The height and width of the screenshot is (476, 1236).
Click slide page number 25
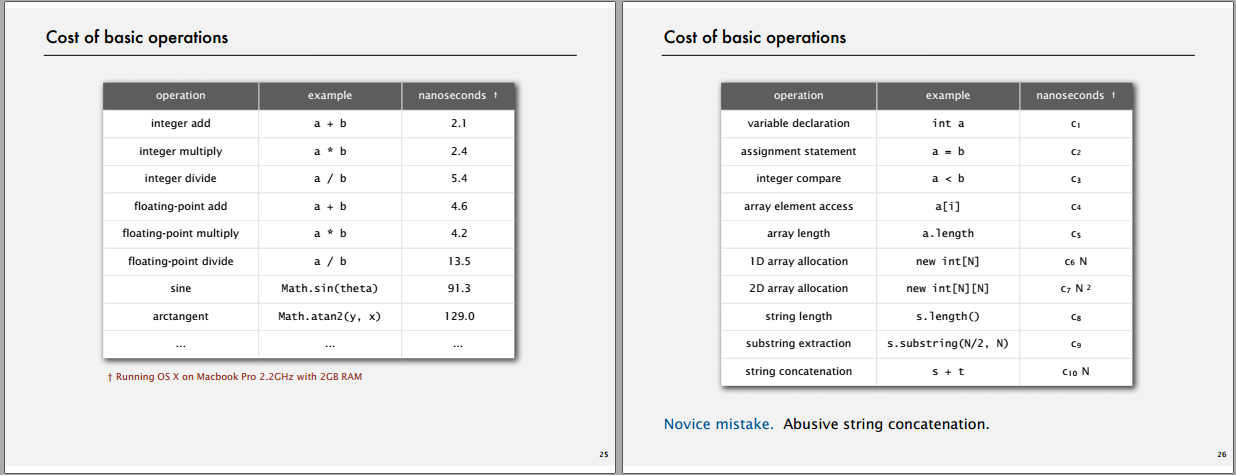(604, 455)
